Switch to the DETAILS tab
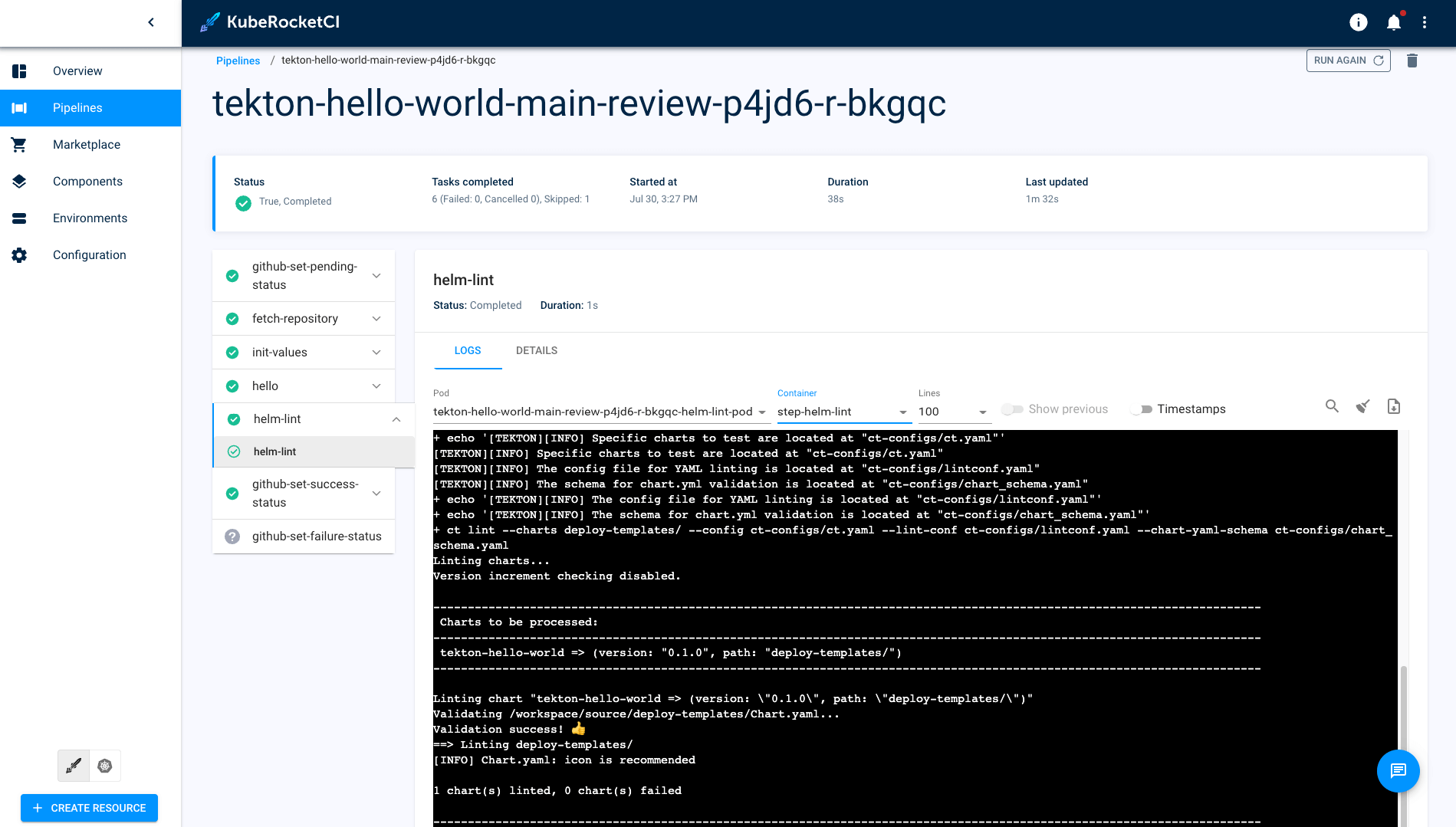The width and height of the screenshot is (1456, 827). [x=536, y=350]
